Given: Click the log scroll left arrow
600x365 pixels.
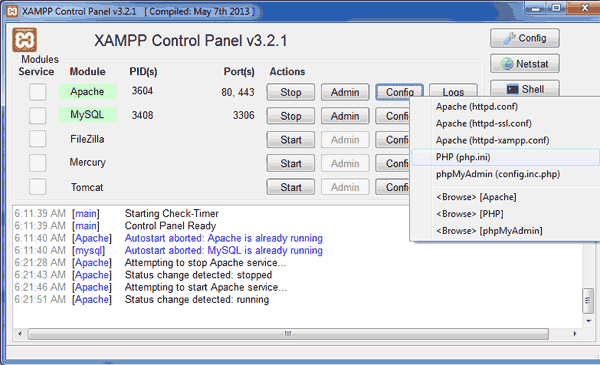Looking at the screenshot, I should [20, 334].
